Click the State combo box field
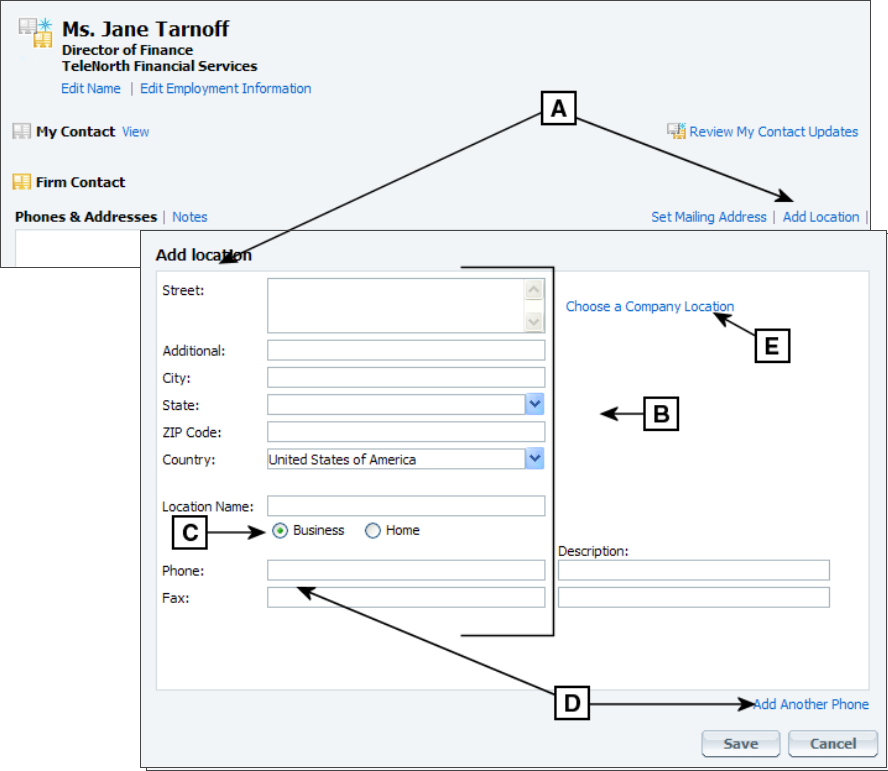Screen dimensions: 888x771 pyautogui.click(x=396, y=404)
